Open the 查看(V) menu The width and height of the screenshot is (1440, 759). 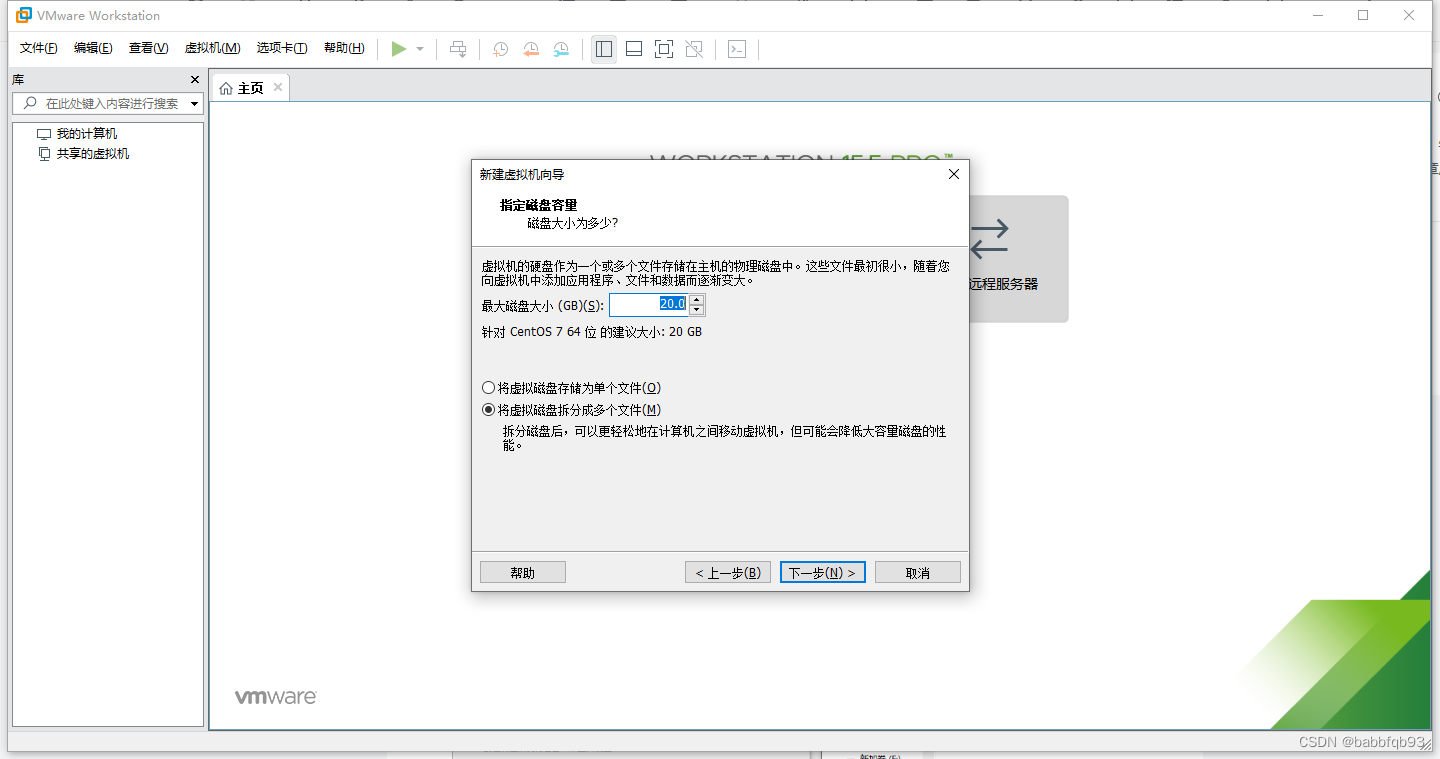(148, 48)
